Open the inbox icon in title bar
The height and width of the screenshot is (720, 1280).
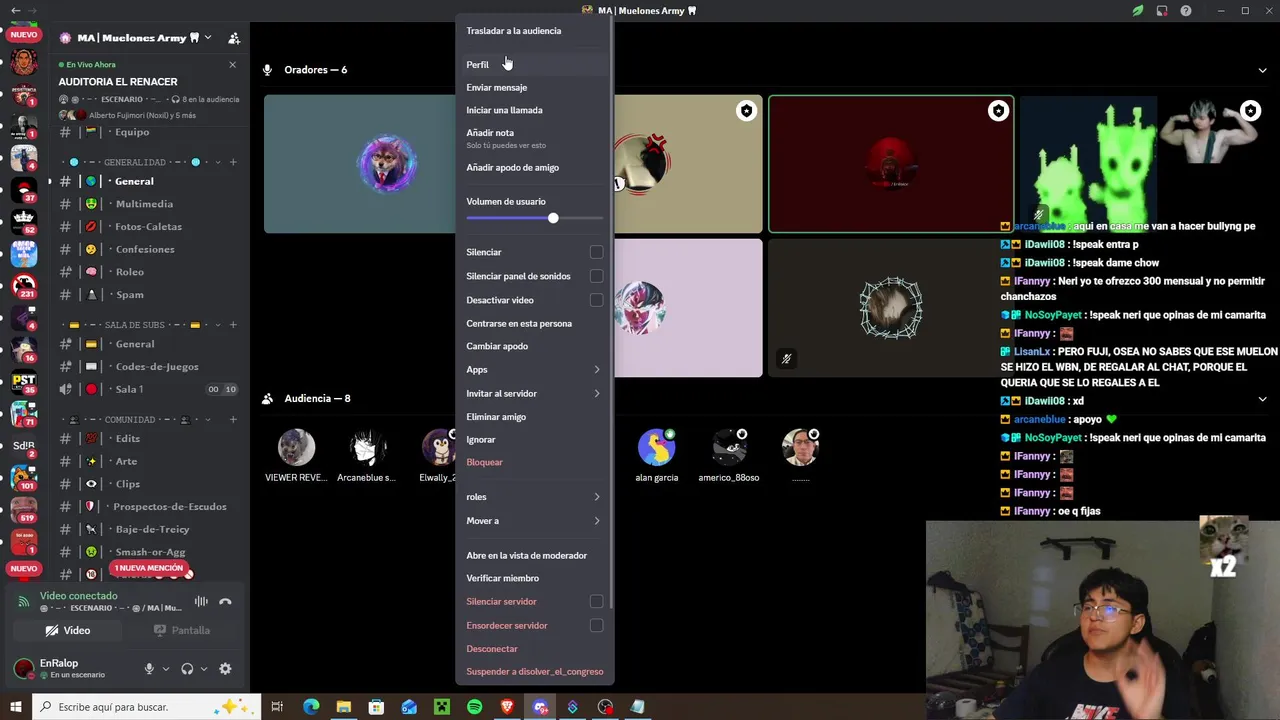[1162, 10]
